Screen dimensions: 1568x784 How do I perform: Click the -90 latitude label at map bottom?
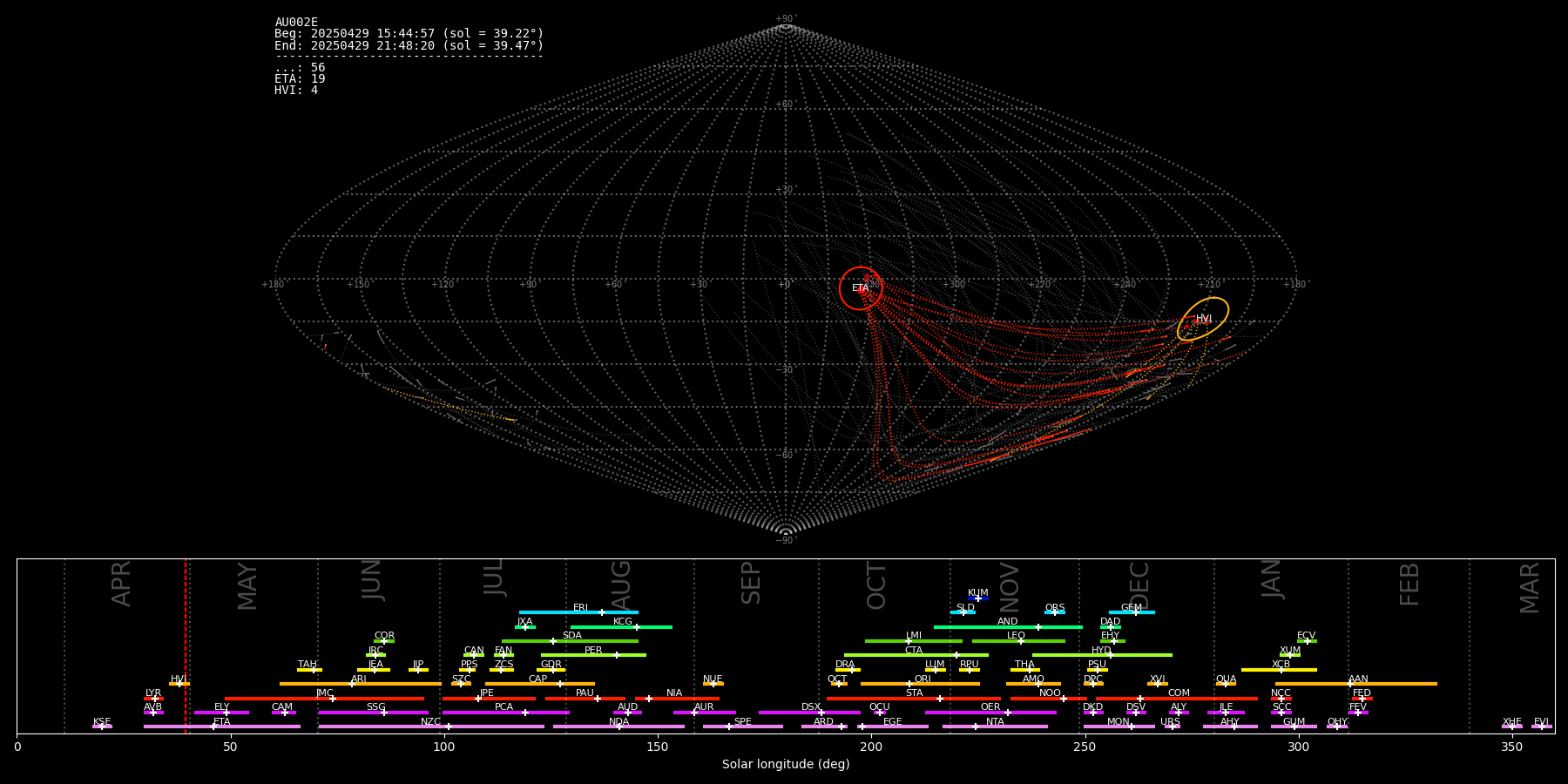tap(785, 541)
